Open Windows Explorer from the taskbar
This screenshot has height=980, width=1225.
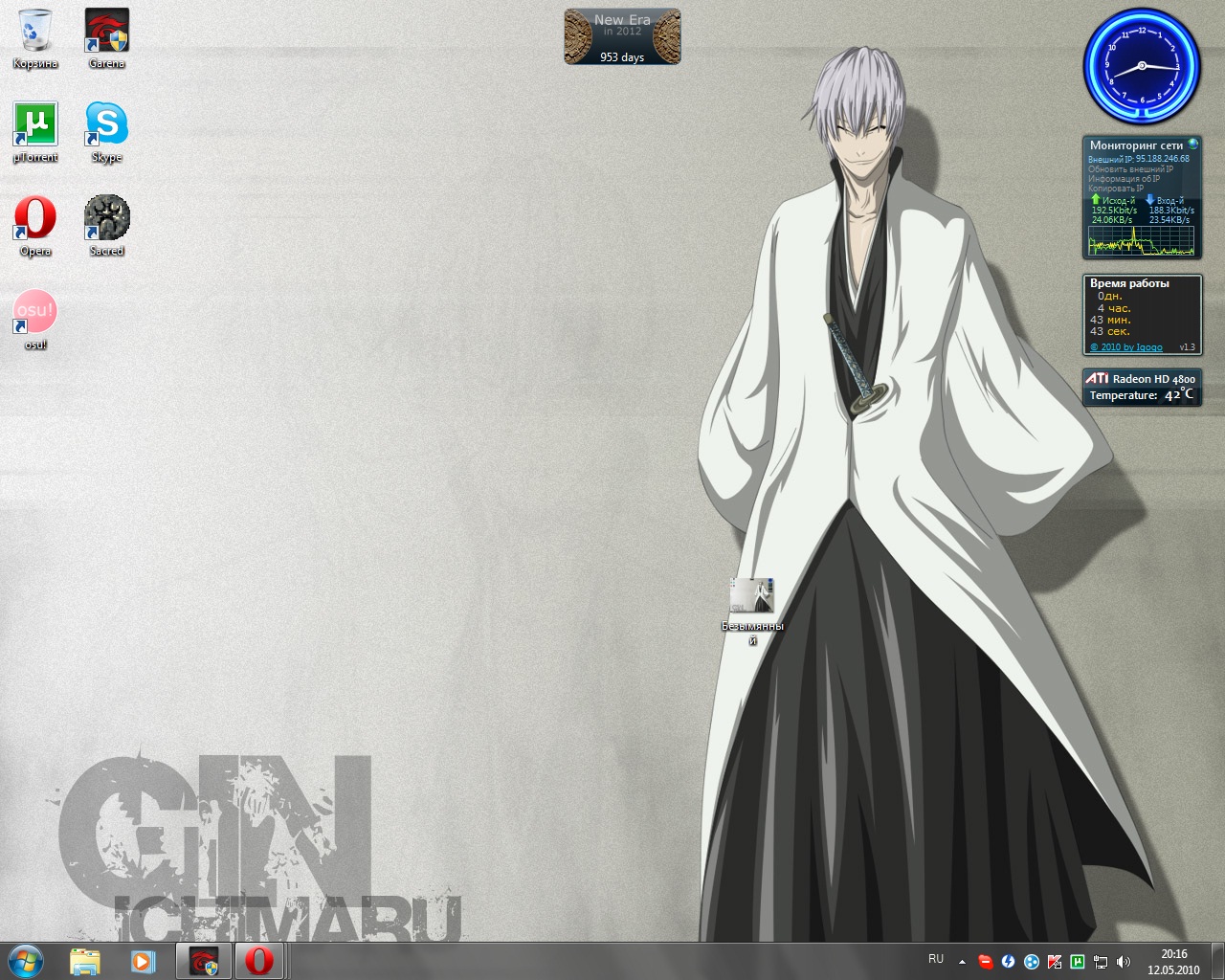[x=85, y=961]
